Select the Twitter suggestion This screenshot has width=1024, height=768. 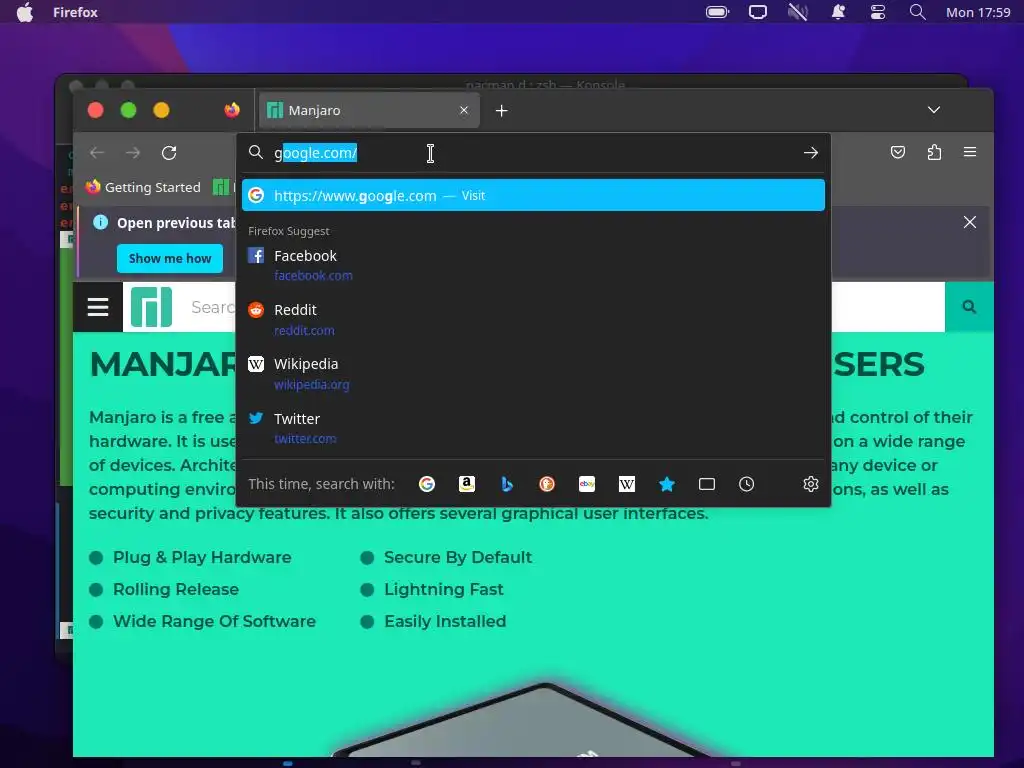tap(533, 428)
